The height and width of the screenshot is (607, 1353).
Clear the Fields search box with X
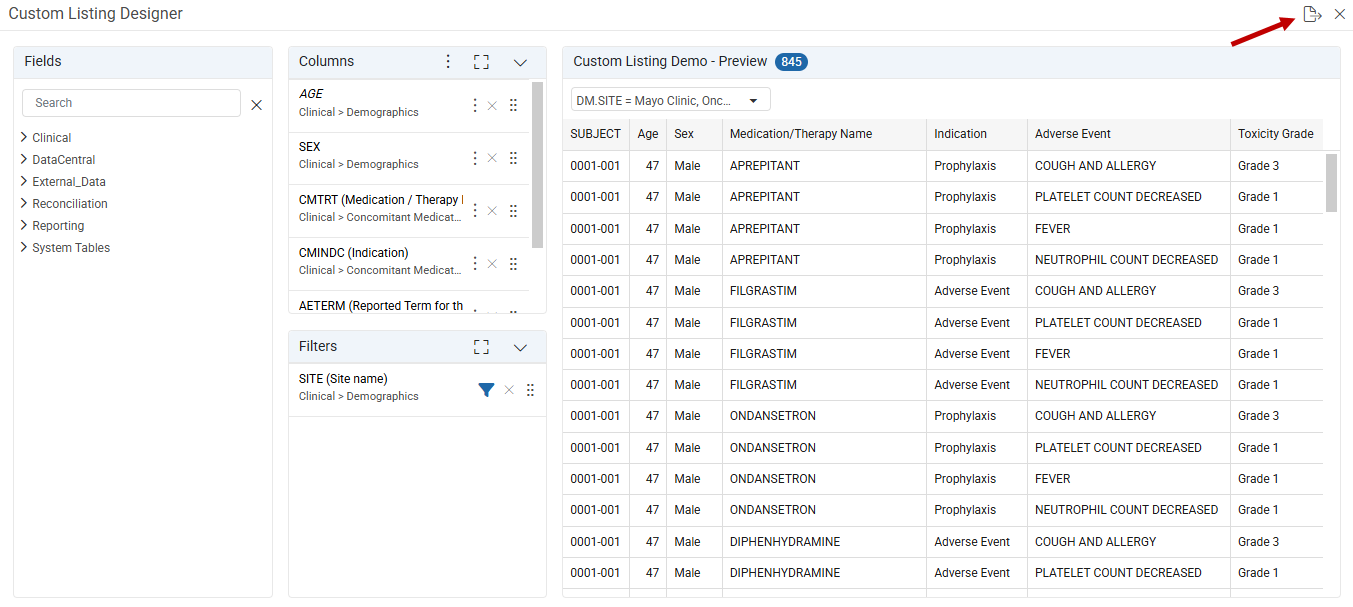click(x=256, y=104)
